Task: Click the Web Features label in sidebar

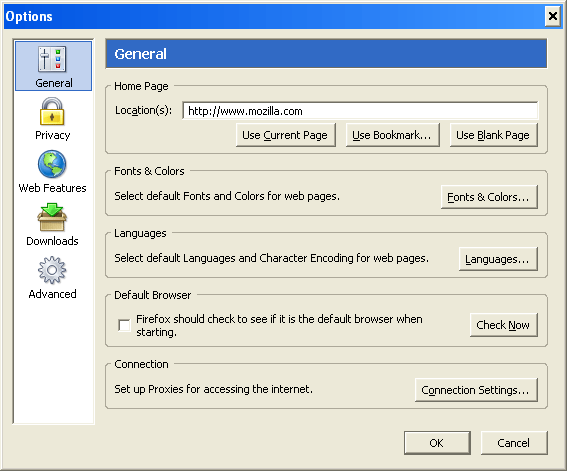Action: 52,188
